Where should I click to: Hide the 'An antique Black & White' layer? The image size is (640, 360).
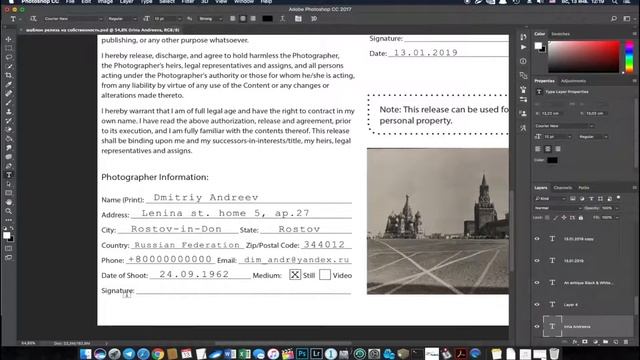click(537, 282)
